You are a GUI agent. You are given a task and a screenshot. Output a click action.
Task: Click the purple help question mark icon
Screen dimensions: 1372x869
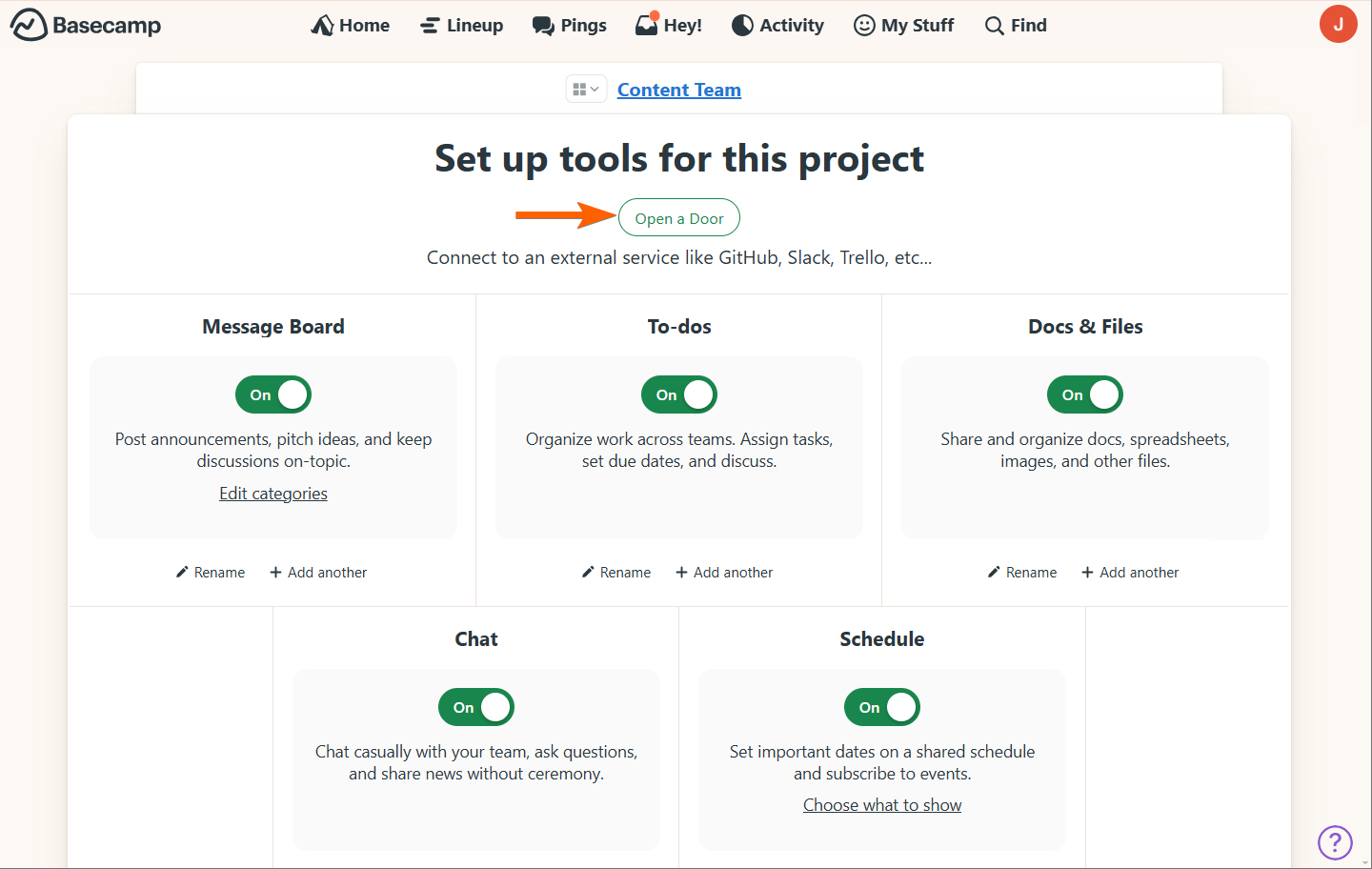(1334, 842)
